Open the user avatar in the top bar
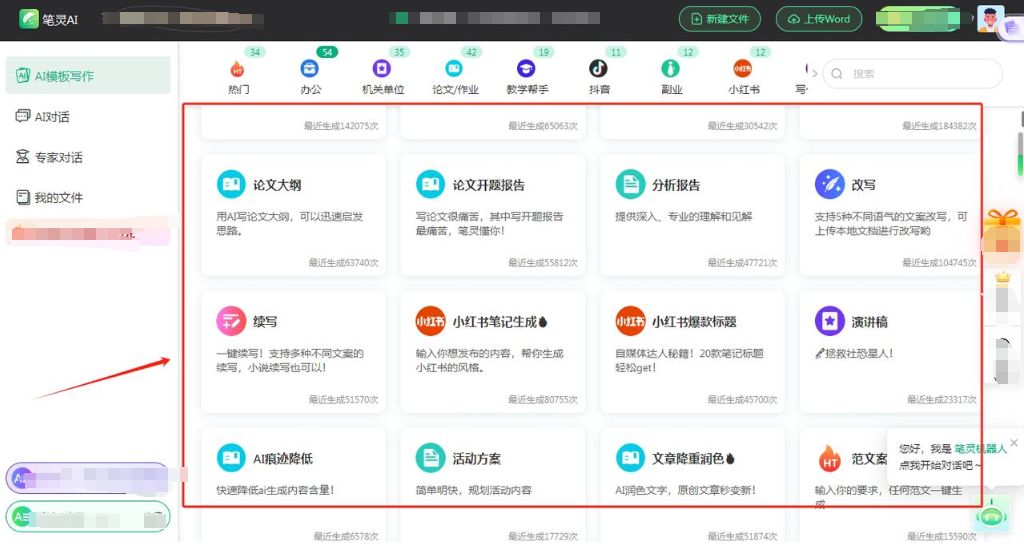The image size is (1024, 552). click(x=990, y=19)
